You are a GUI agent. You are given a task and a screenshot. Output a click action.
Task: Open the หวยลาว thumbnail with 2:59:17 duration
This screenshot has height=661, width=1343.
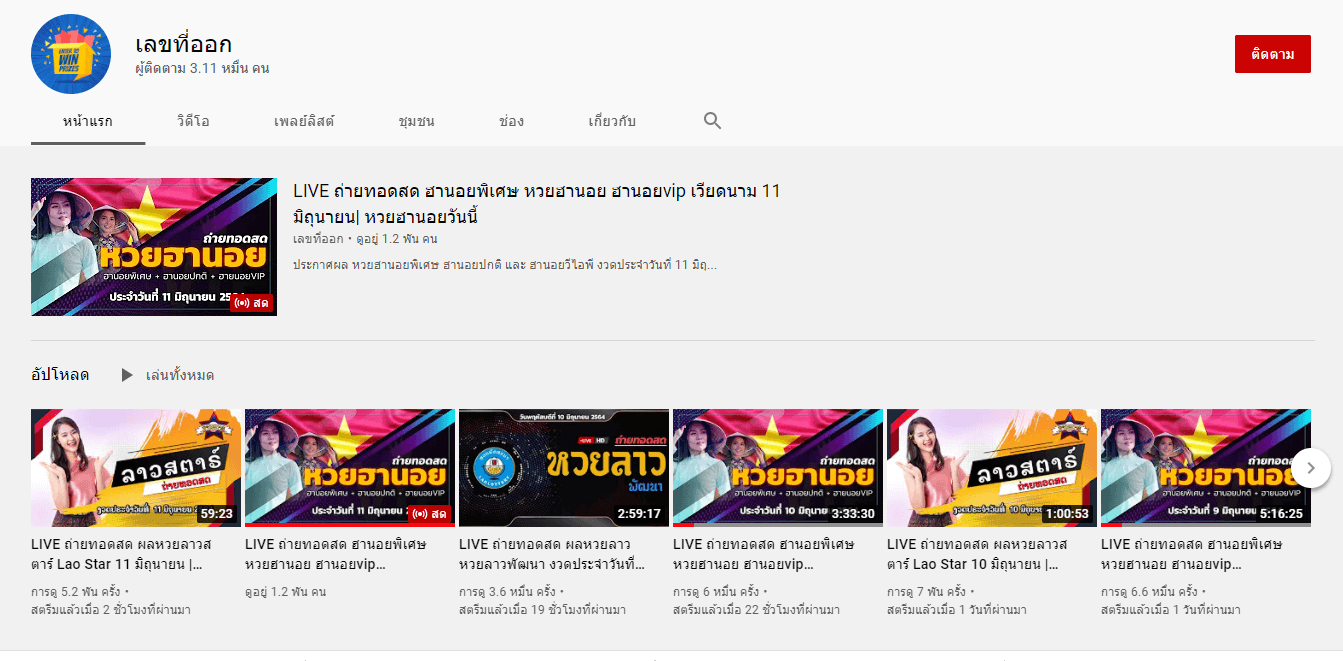(564, 468)
